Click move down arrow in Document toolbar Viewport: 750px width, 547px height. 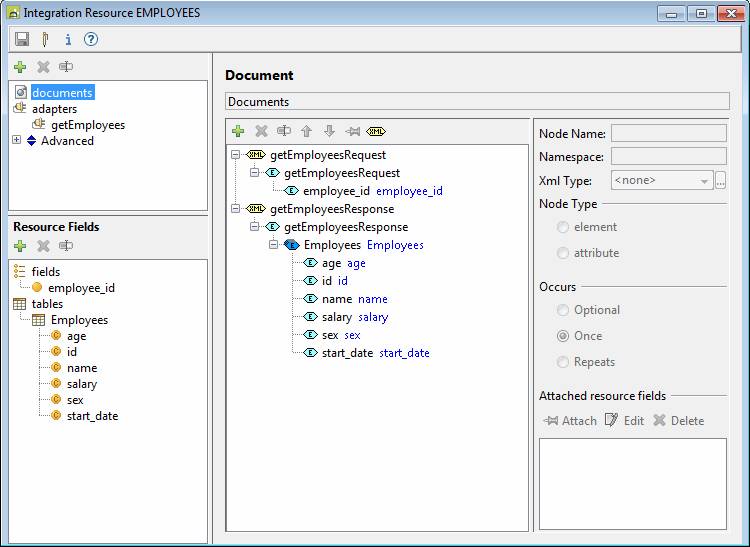[329, 131]
